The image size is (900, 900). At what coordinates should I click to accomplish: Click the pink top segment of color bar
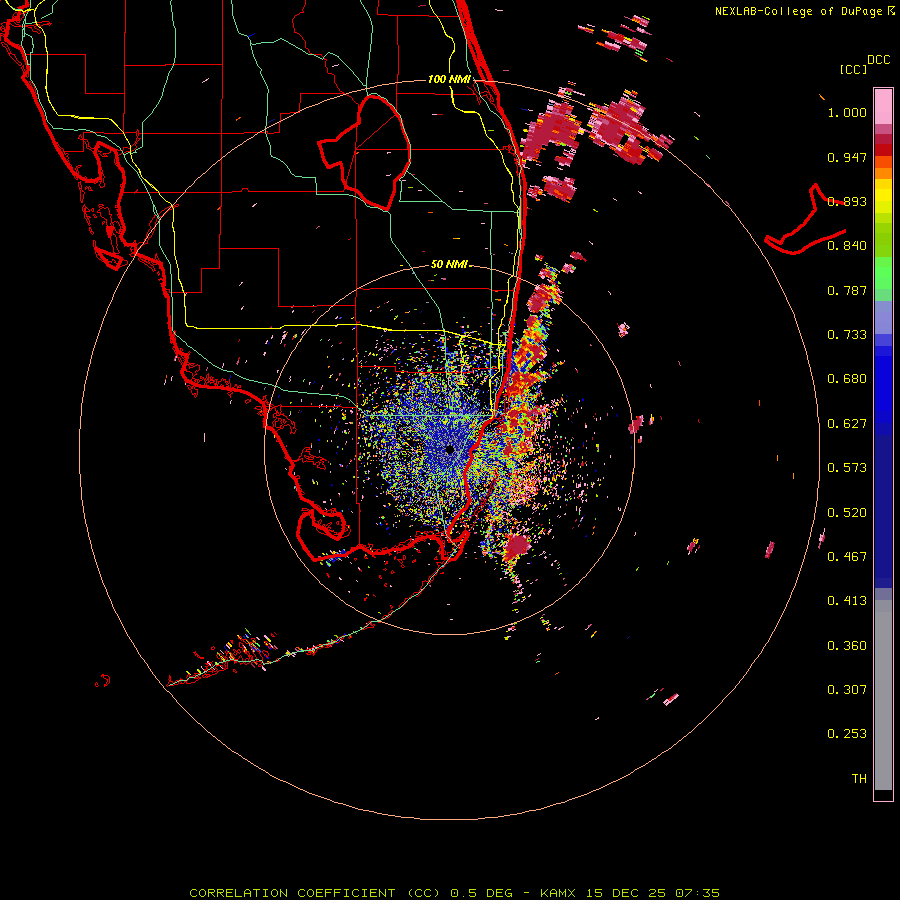pos(883,107)
